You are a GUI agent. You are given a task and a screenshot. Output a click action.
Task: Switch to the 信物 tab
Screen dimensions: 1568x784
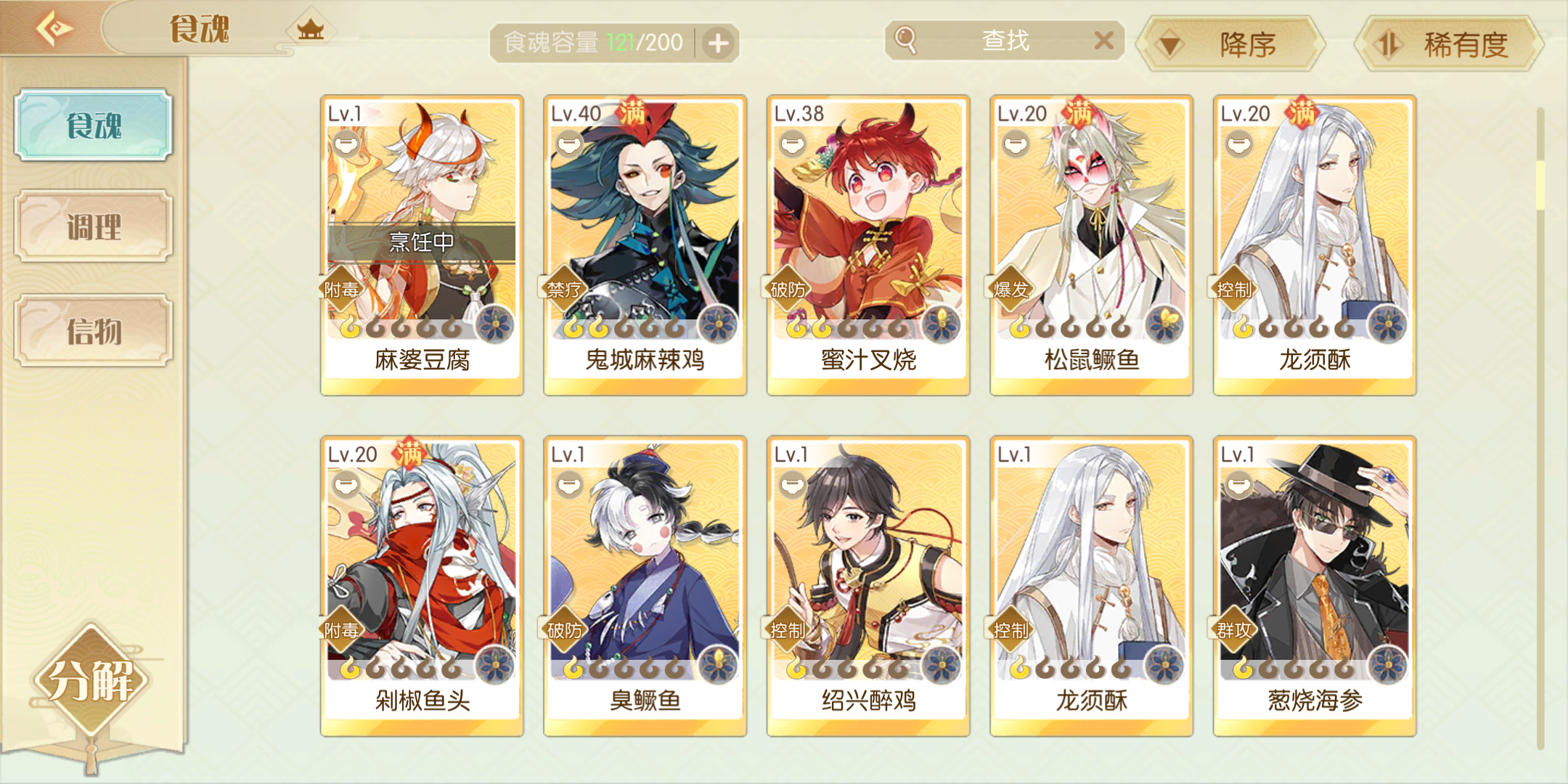pos(94,331)
